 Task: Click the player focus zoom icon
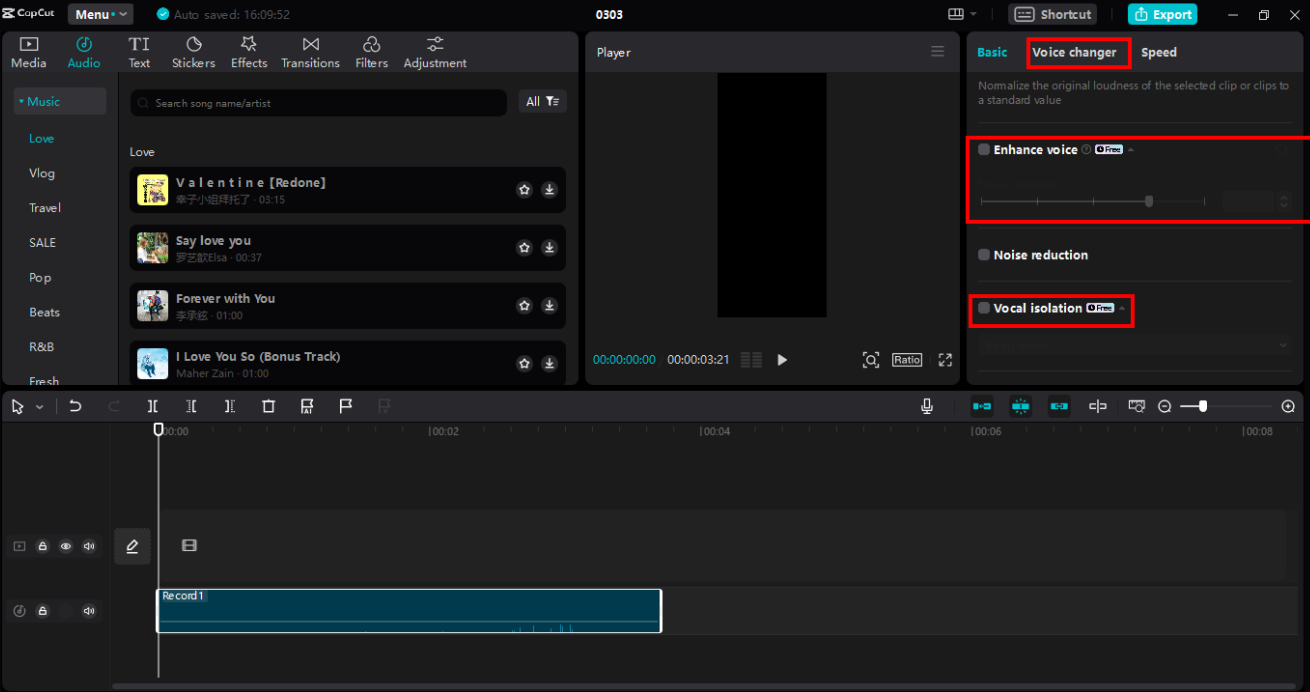pyautogui.click(x=871, y=360)
